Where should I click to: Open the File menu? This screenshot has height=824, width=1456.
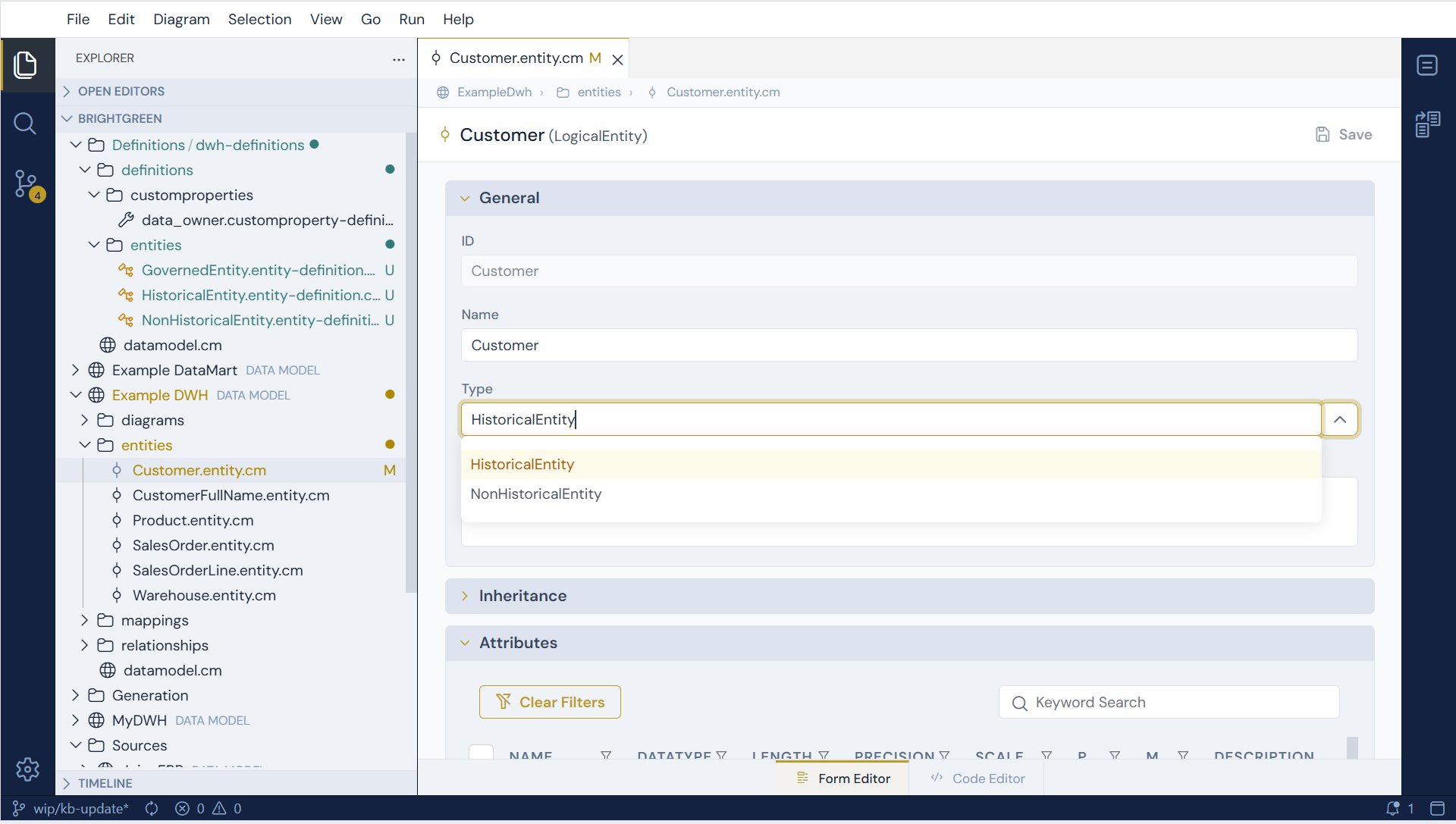[x=78, y=20]
